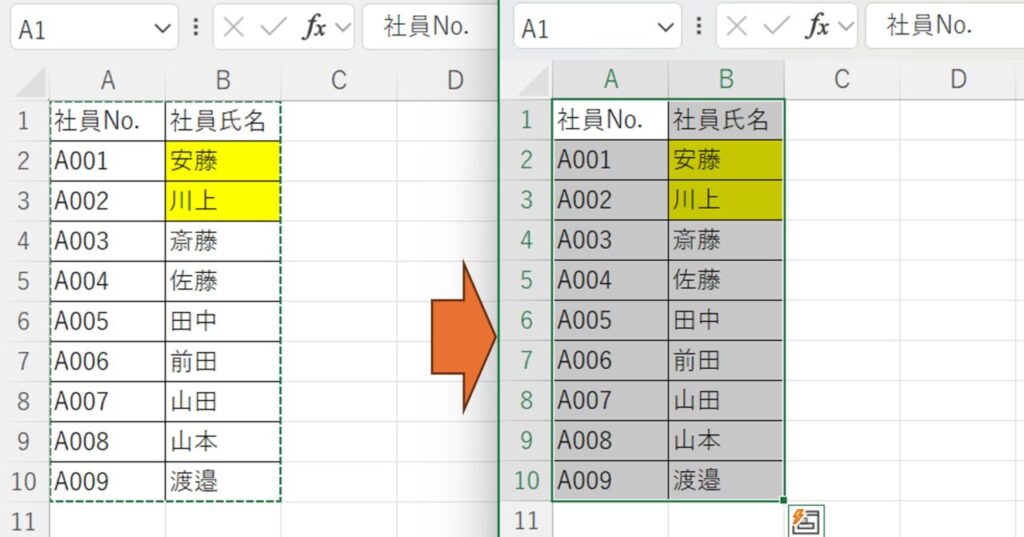Image resolution: width=1024 pixels, height=537 pixels.
Task: Click the Cancel X icon in right formula bar
Action: click(x=737, y=26)
